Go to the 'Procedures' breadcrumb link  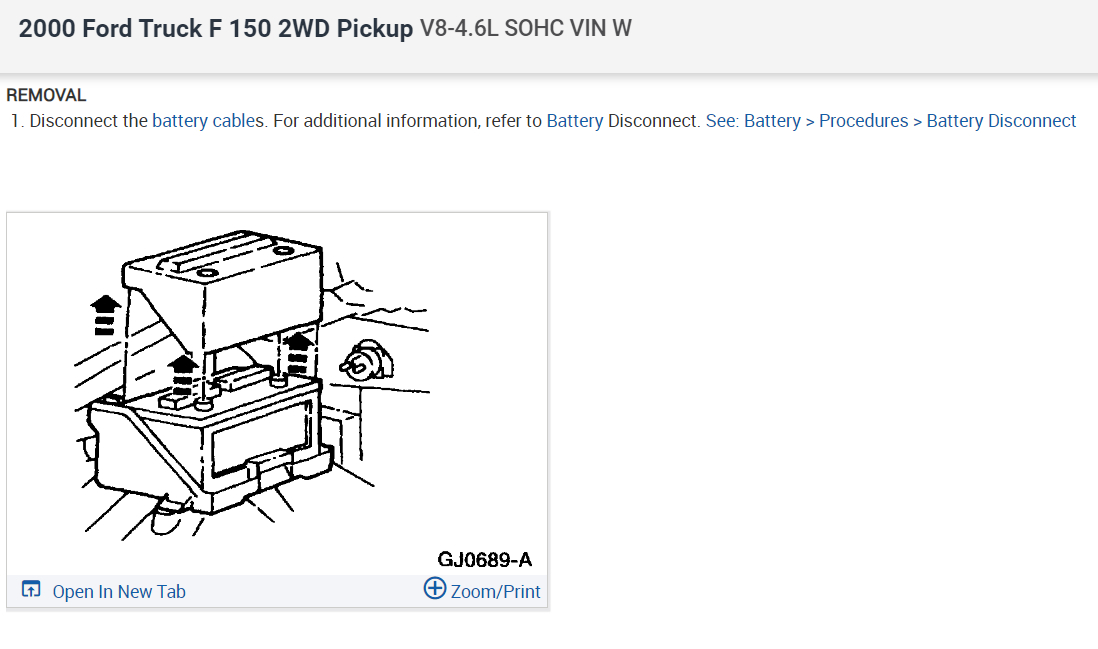(x=863, y=121)
